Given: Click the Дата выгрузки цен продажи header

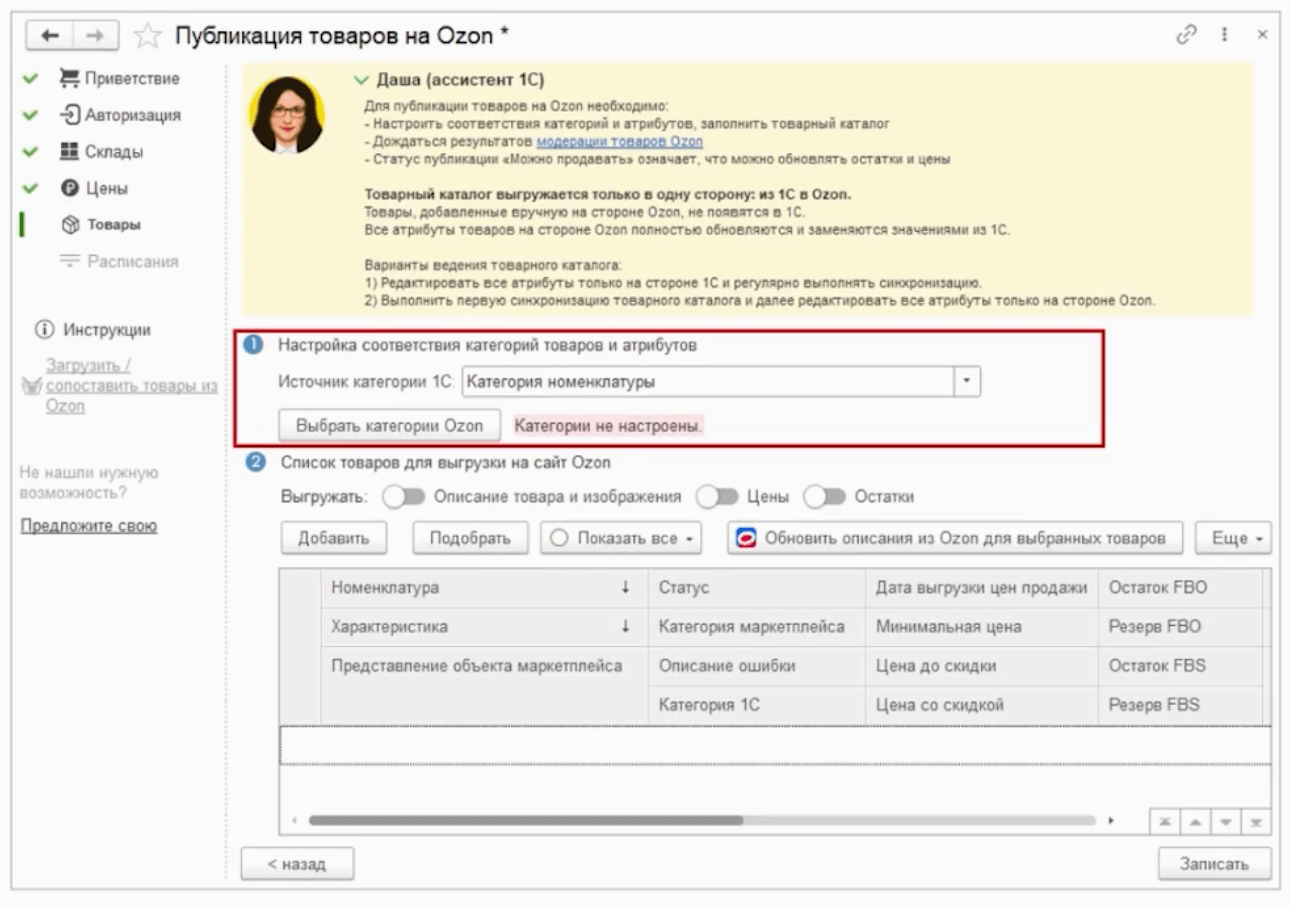Looking at the screenshot, I should 981,588.
